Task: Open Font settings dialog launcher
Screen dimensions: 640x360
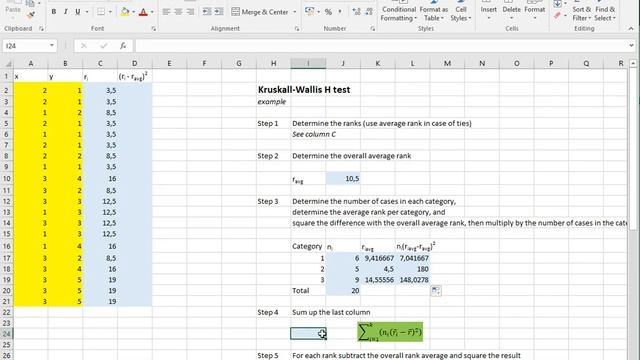Action: (x=153, y=29)
